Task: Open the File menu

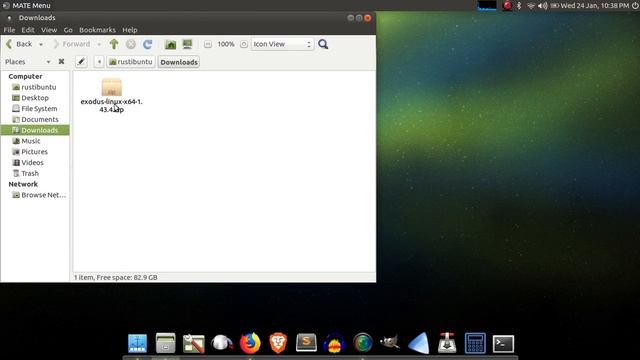Action: point(9,30)
